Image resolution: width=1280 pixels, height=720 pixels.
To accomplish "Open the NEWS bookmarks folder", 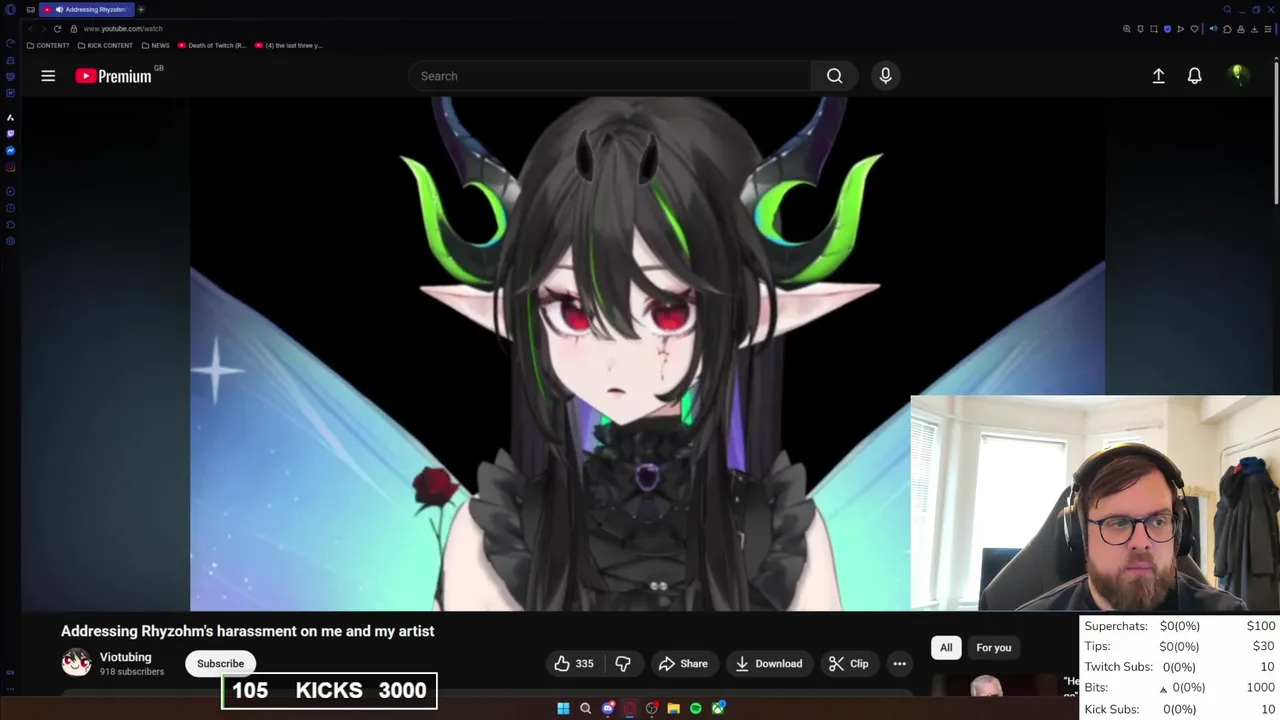I will tap(155, 45).
